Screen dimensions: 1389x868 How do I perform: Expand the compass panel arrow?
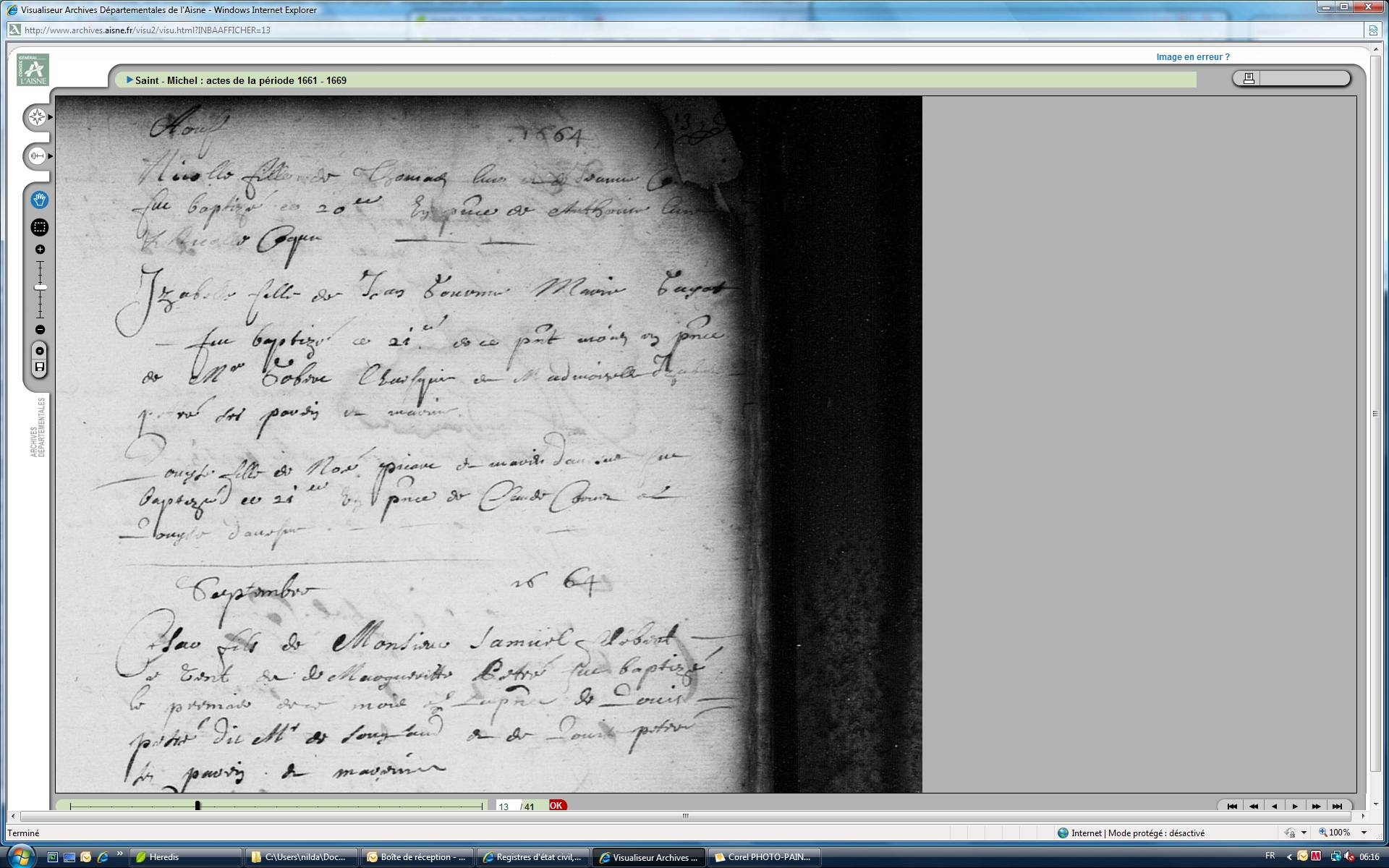[x=51, y=117]
